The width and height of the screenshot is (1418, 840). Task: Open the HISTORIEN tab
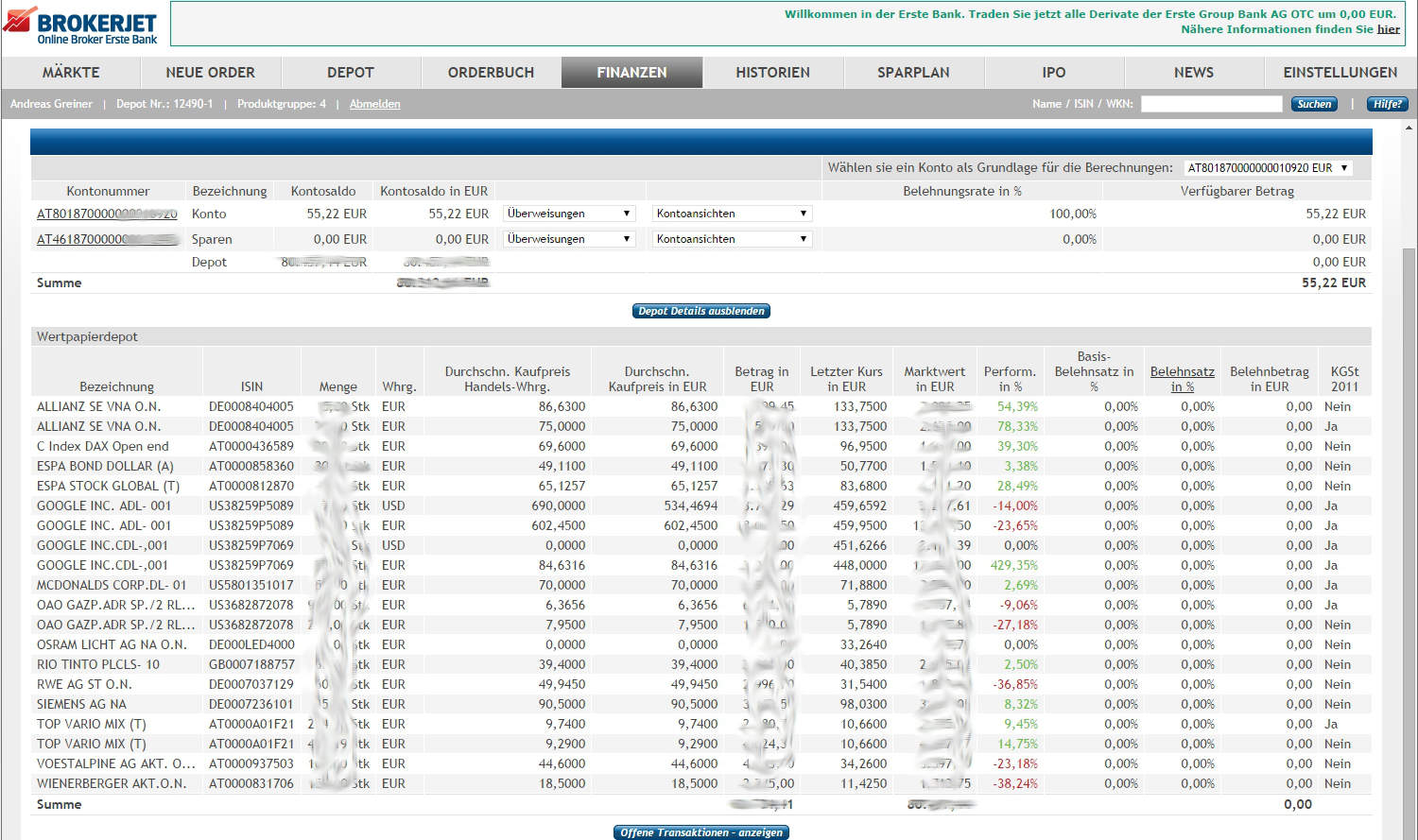(x=772, y=73)
